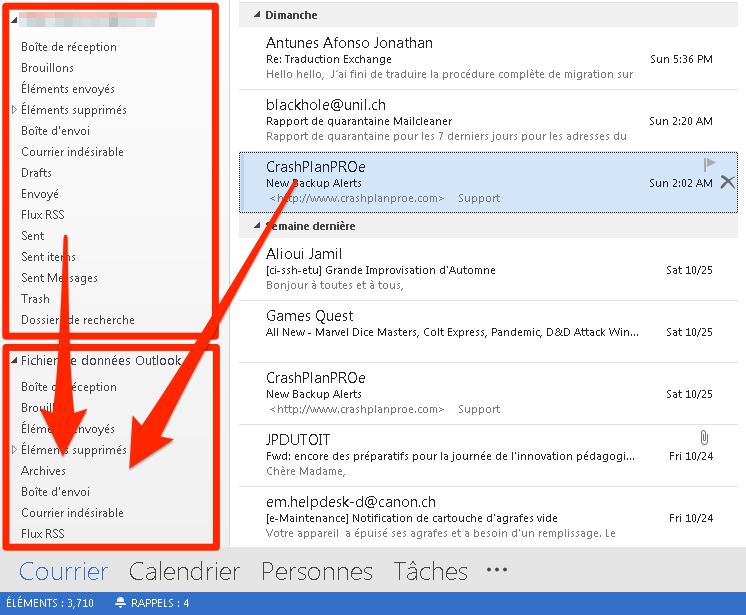Collapse the Fichier de données Outlook tree
746x615 pixels.
pyautogui.click(x=13, y=361)
